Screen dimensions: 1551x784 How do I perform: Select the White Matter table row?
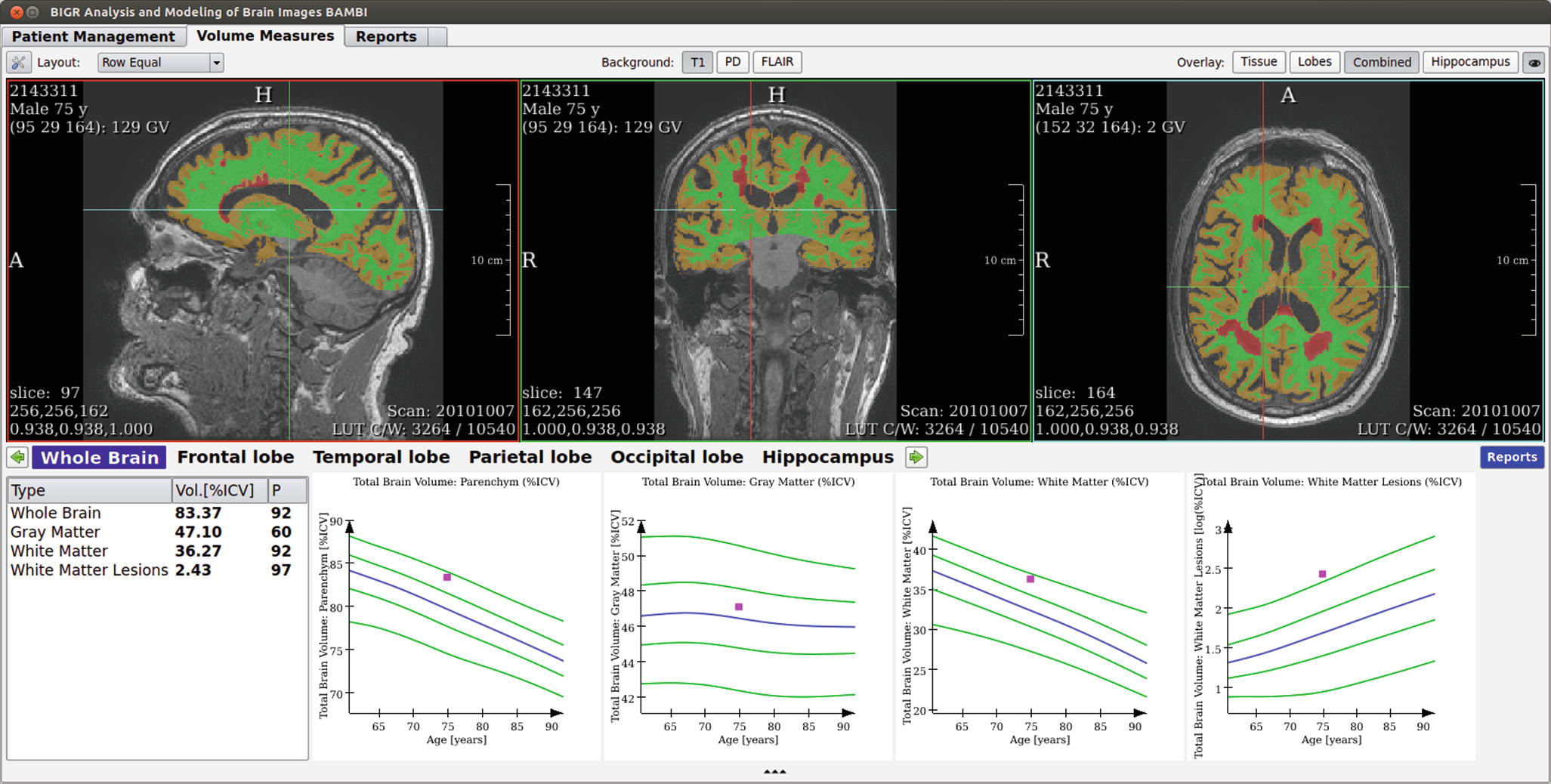157,551
